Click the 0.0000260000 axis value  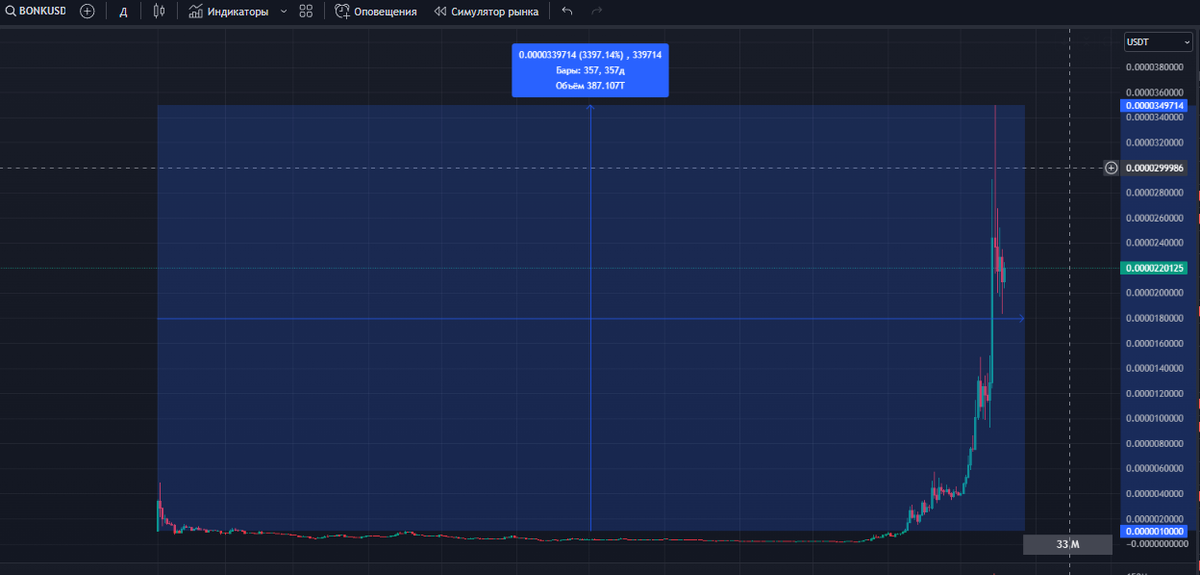tap(1154, 218)
